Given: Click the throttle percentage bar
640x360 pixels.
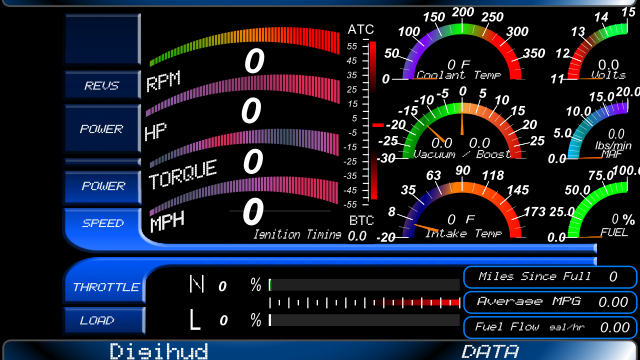Looking at the screenshot, I should click(364, 285).
